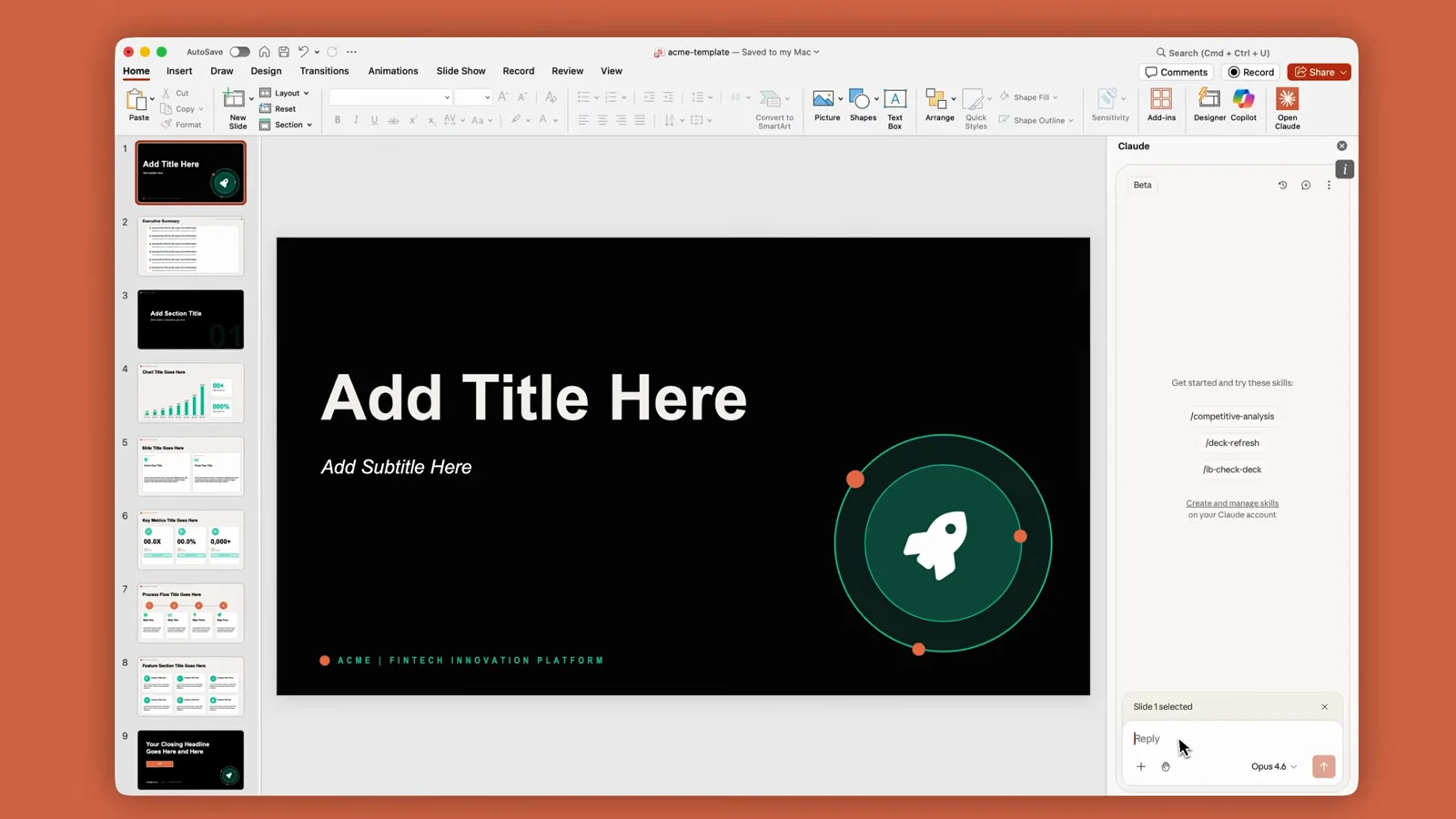Switch to the Insert tab
The width and height of the screenshot is (1456, 819).
[179, 71]
